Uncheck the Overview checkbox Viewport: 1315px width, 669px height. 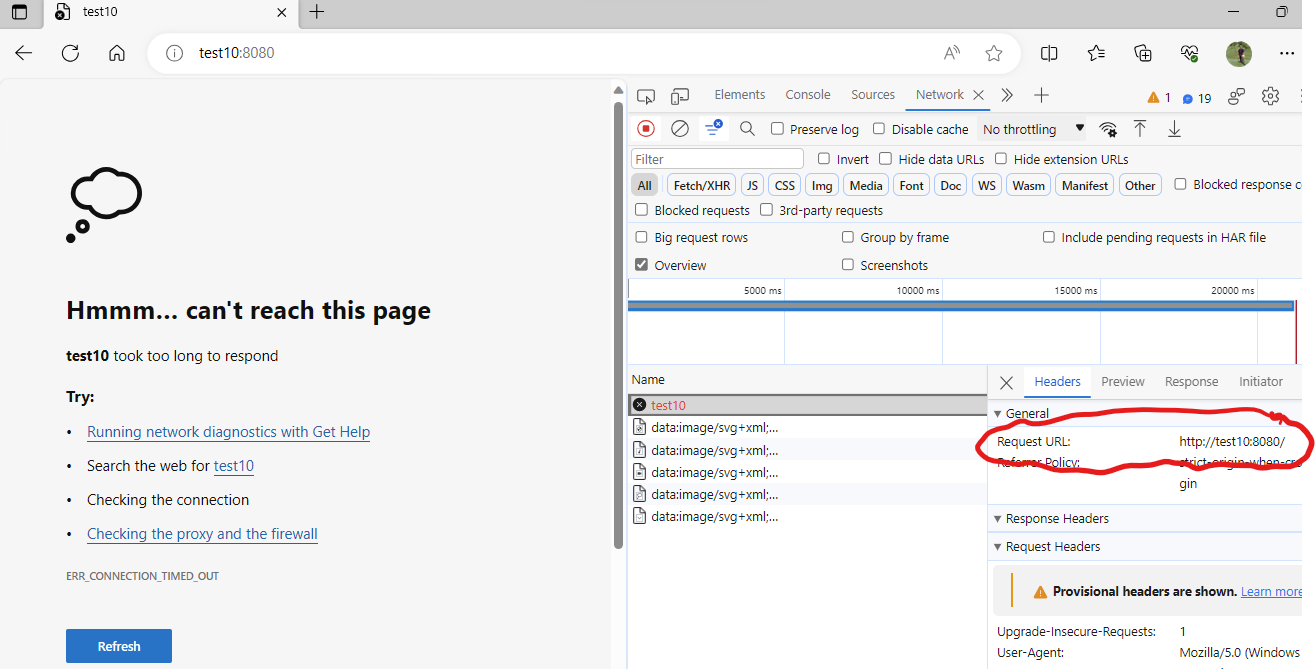click(x=642, y=265)
